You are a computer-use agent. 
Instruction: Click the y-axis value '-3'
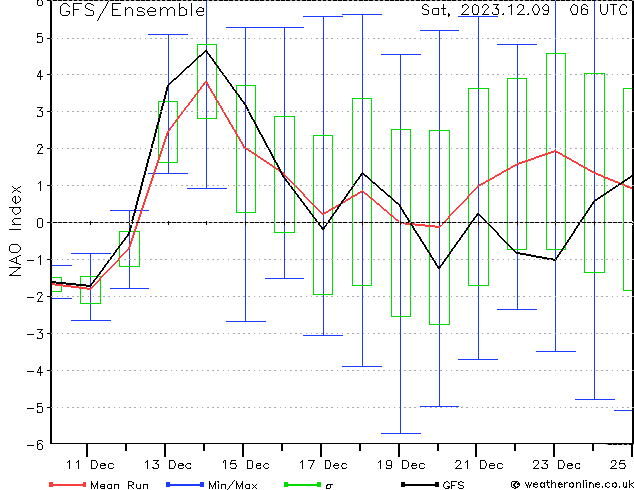point(35,334)
